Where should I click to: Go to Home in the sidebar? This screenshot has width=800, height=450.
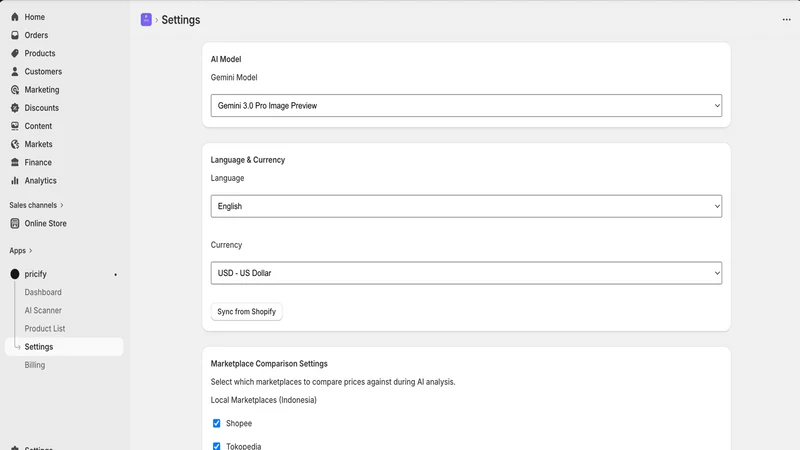pos(34,17)
